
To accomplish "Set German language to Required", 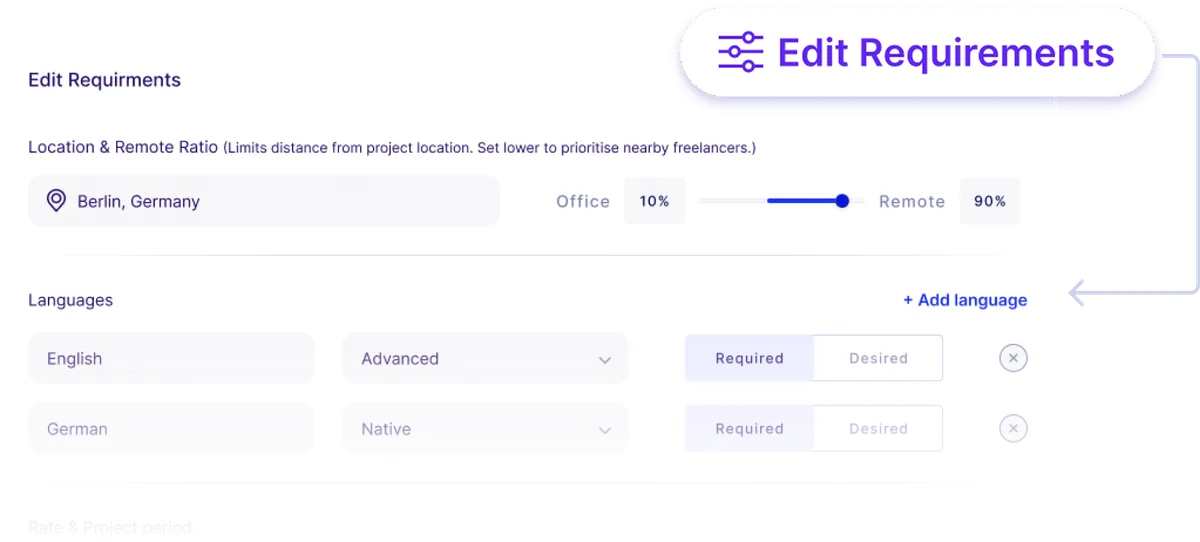I will (x=749, y=429).
